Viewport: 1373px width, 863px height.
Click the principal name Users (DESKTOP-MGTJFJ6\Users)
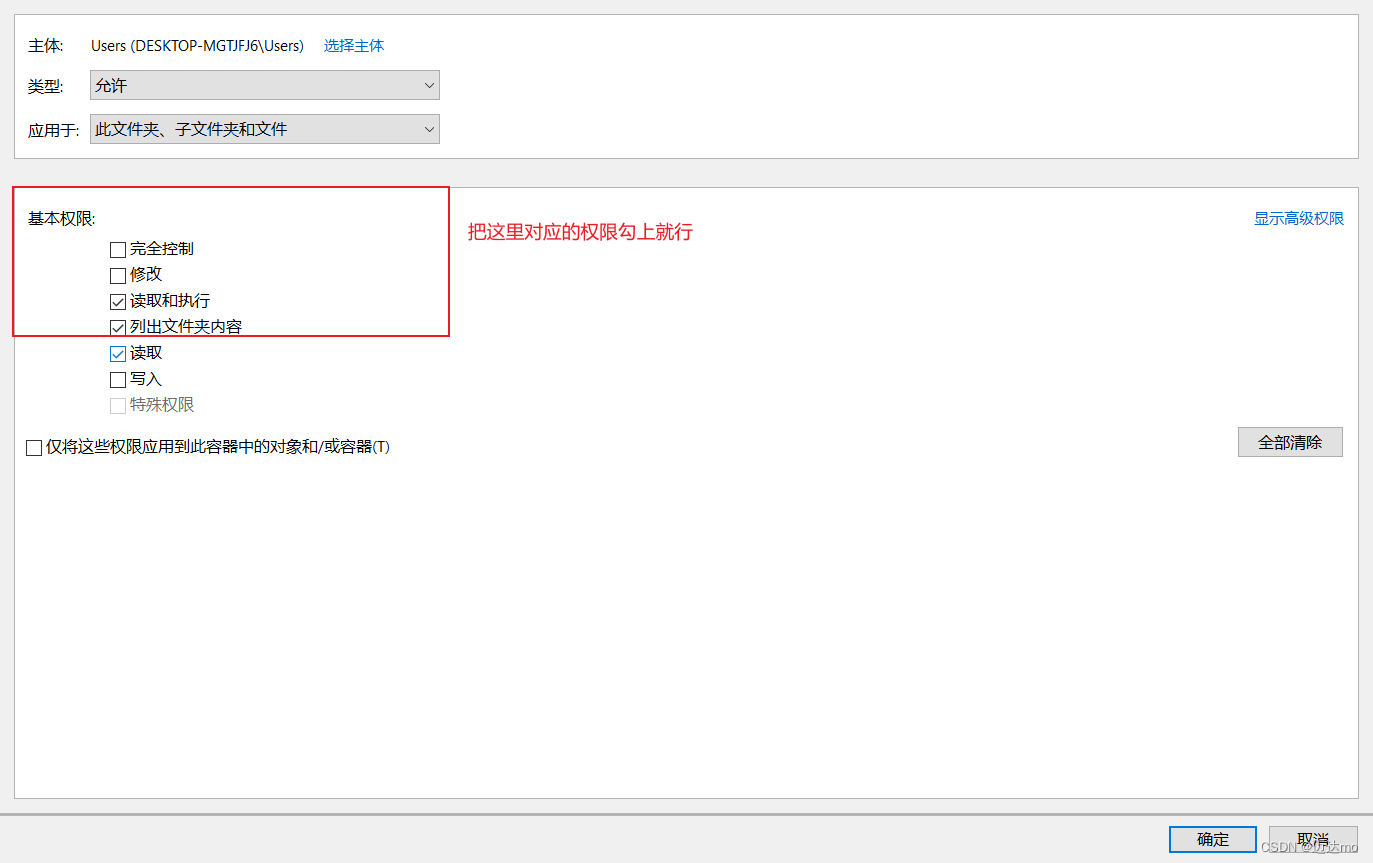pyautogui.click(x=197, y=46)
